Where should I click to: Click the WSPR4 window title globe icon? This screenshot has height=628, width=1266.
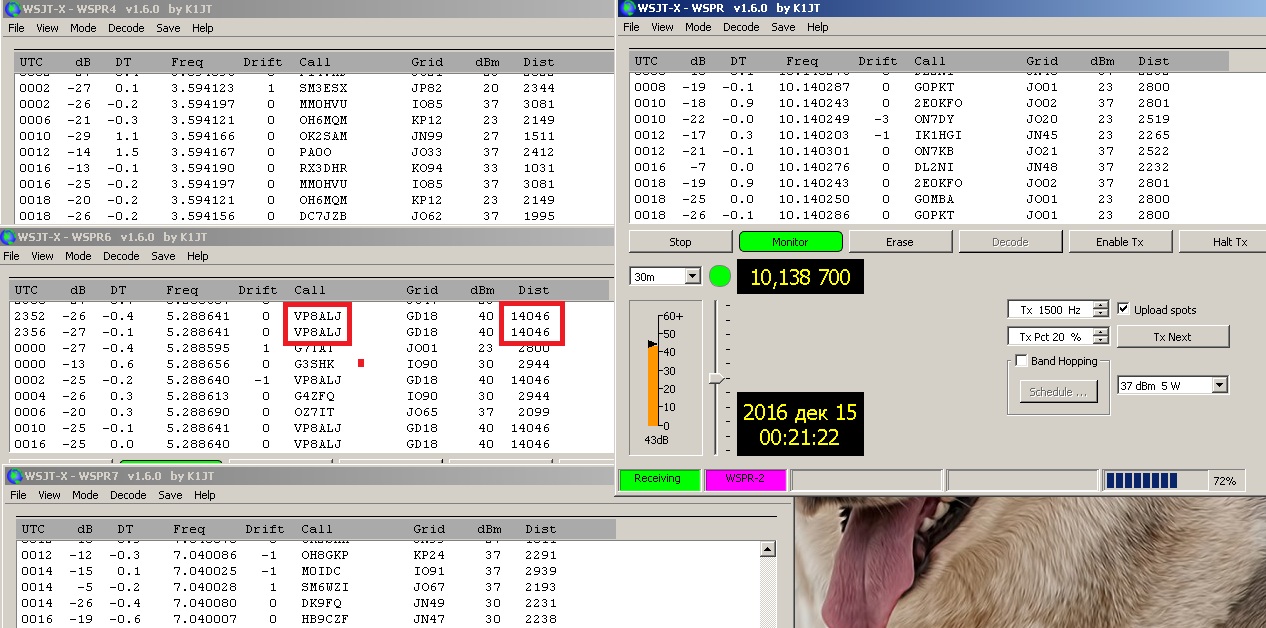tap(13, 9)
